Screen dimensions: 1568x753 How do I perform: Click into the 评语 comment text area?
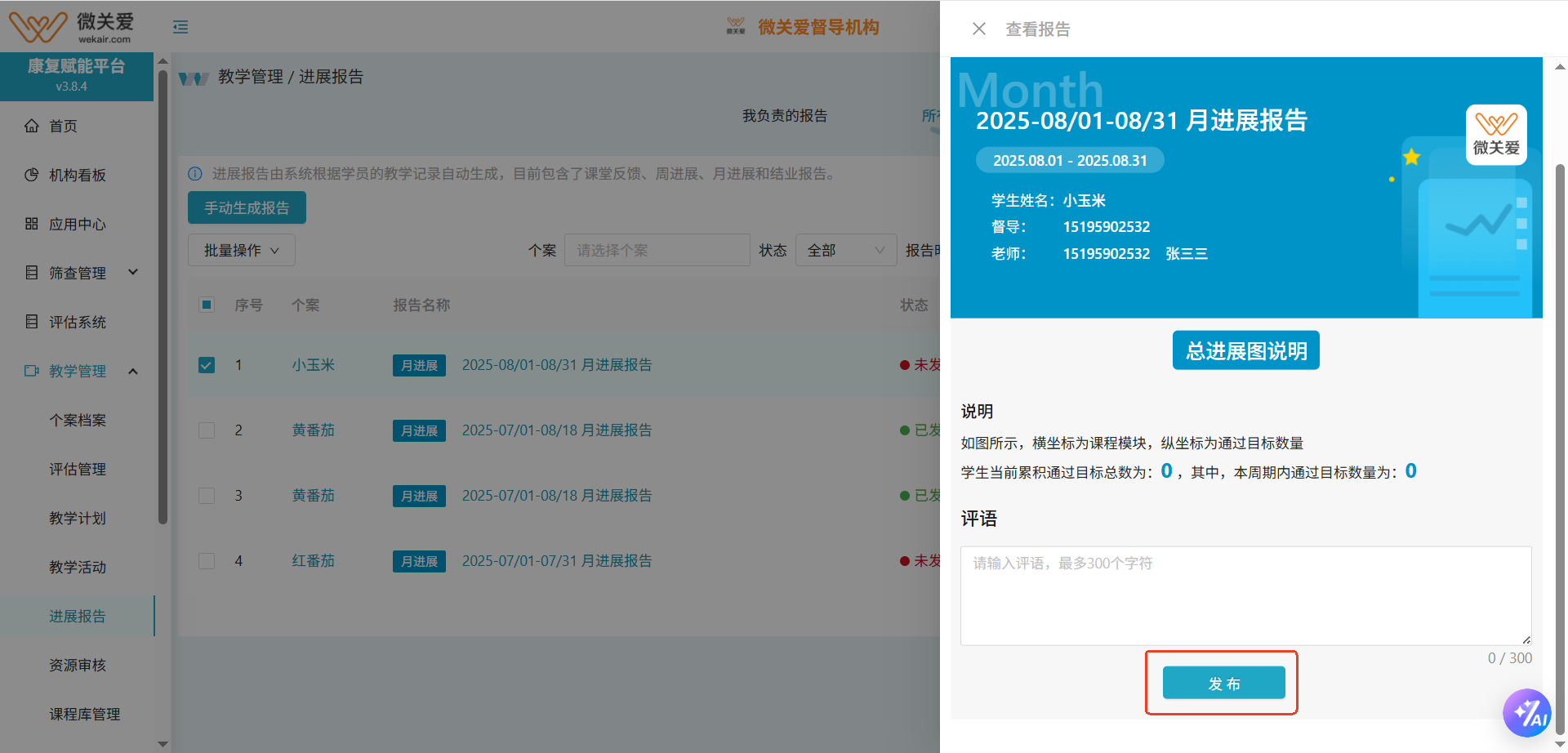tap(1245, 596)
